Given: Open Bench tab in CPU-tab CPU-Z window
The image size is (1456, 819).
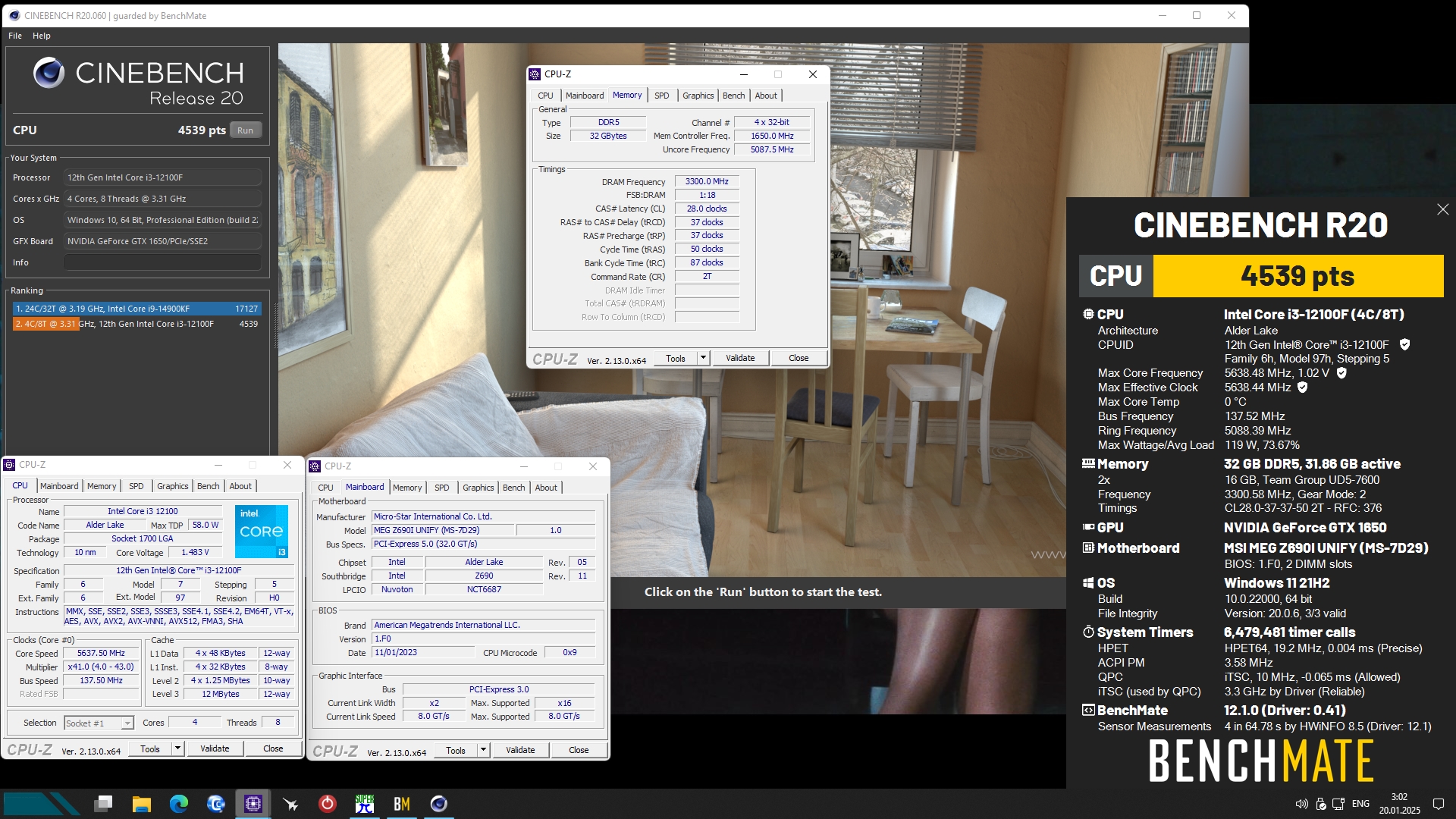Looking at the screenshot, I should tap(208, 486).
